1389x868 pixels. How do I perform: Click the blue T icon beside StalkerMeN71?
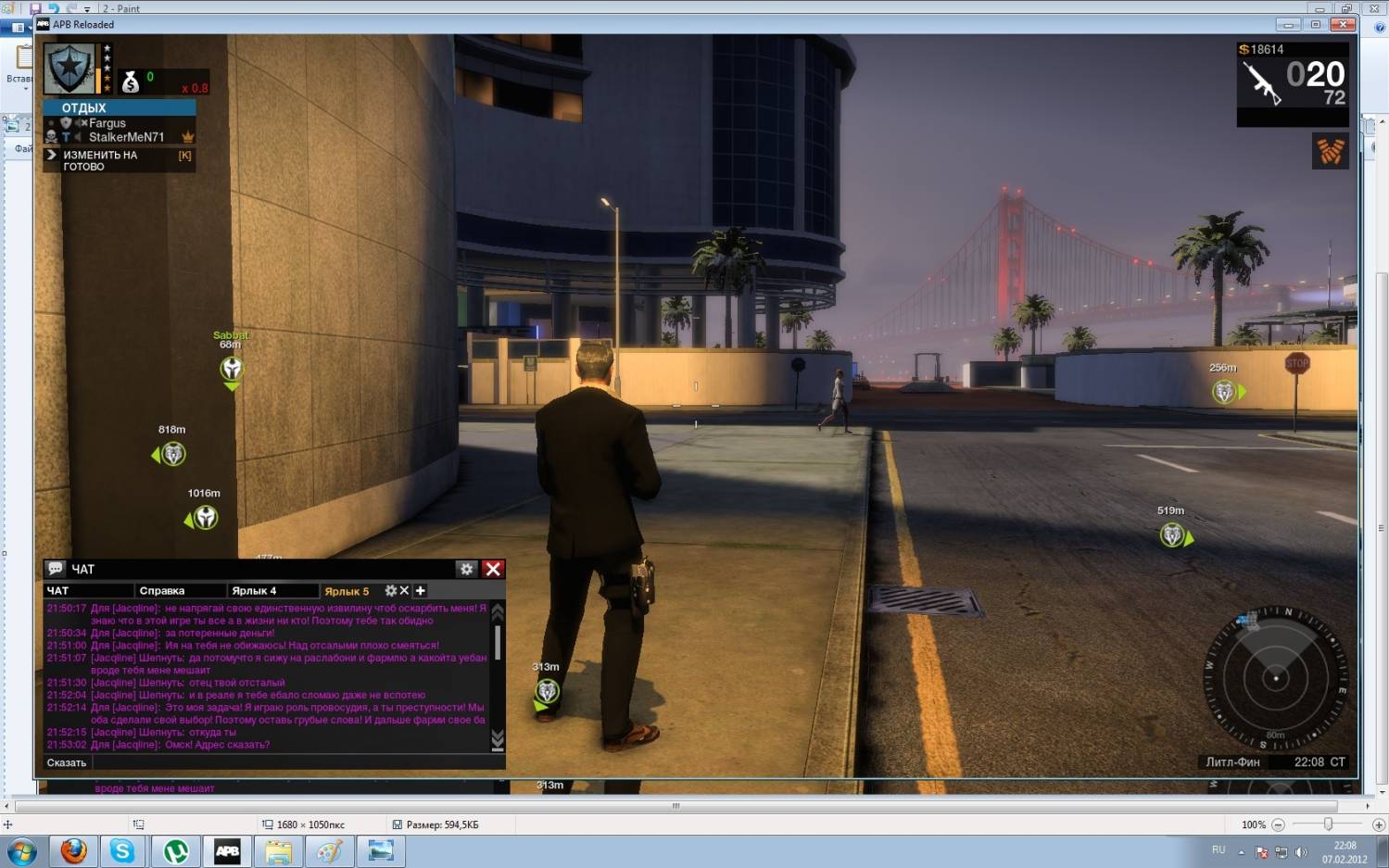(66, 137)
